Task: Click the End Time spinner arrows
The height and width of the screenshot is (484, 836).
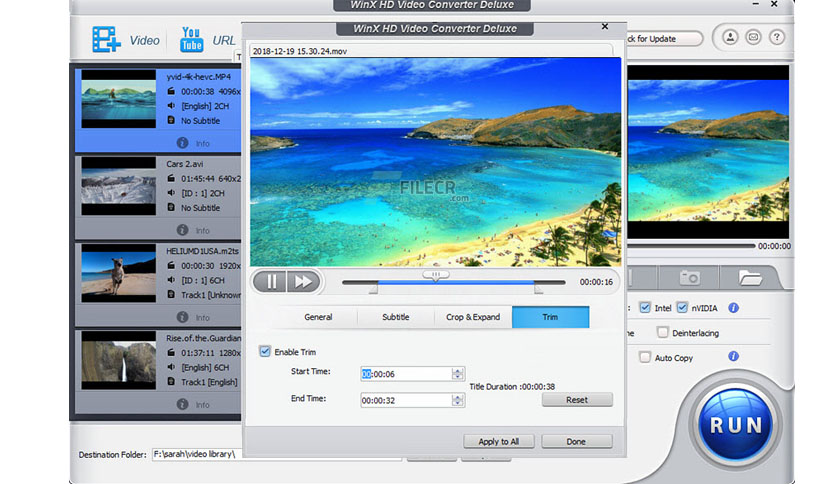Action: click(457, 400)
